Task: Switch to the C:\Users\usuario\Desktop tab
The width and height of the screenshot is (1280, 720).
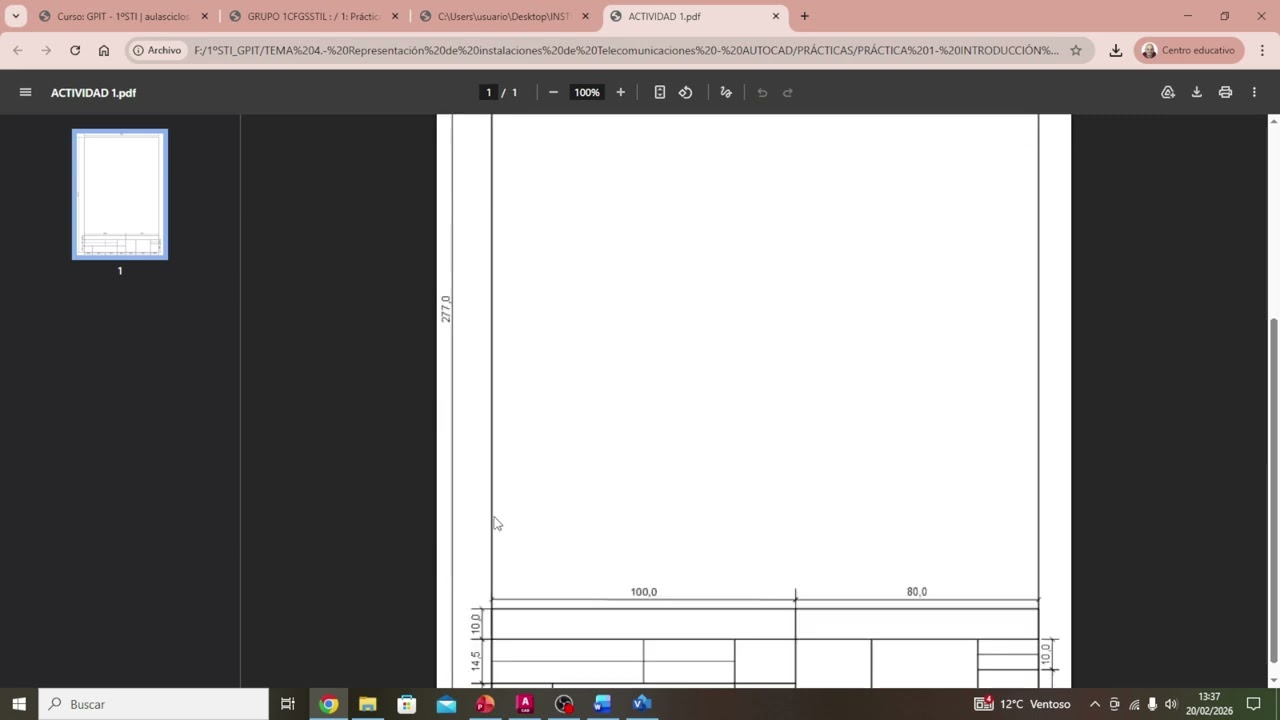Action: [505, 16]
